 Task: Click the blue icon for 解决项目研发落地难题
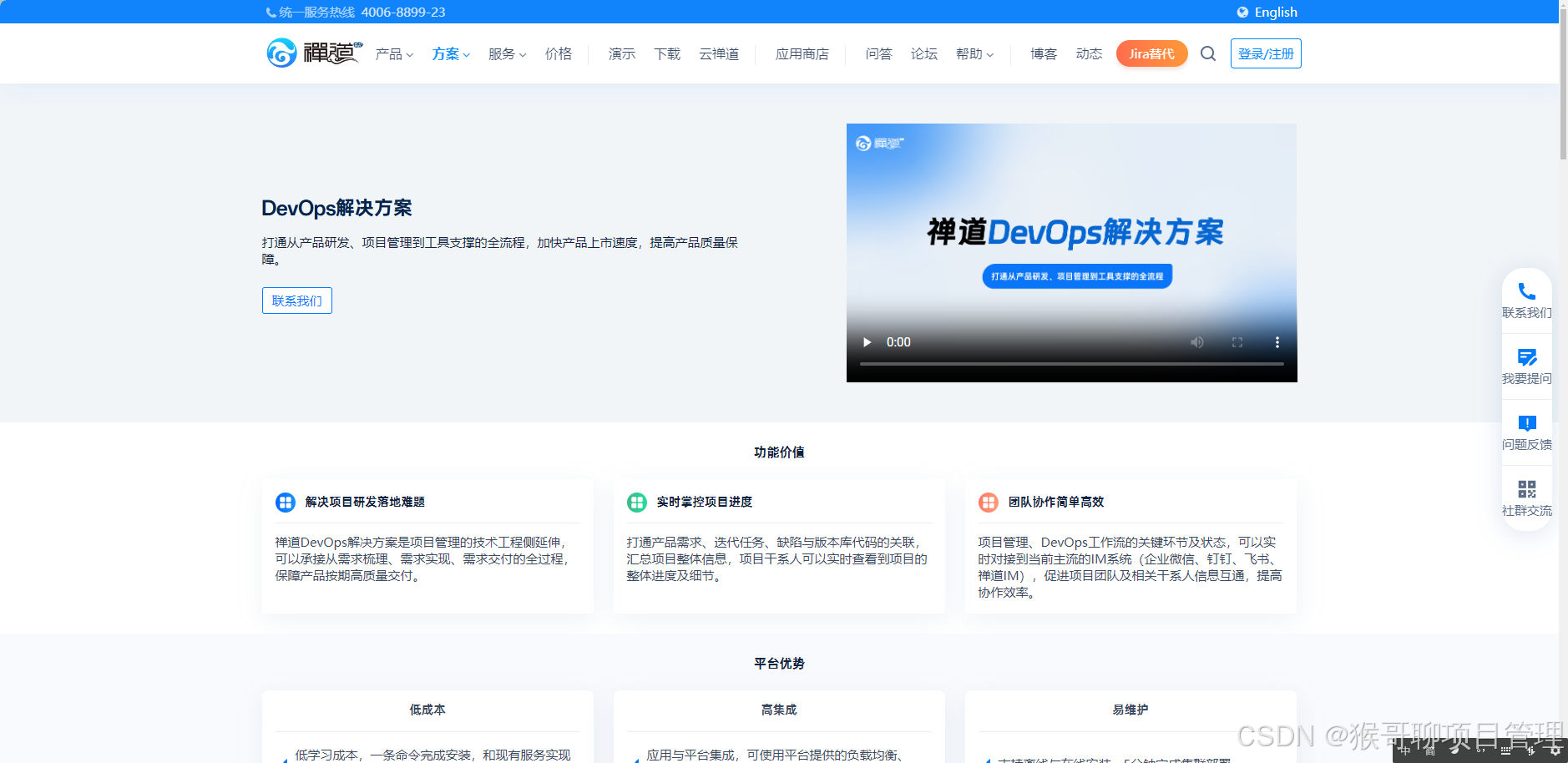point(286,503)
